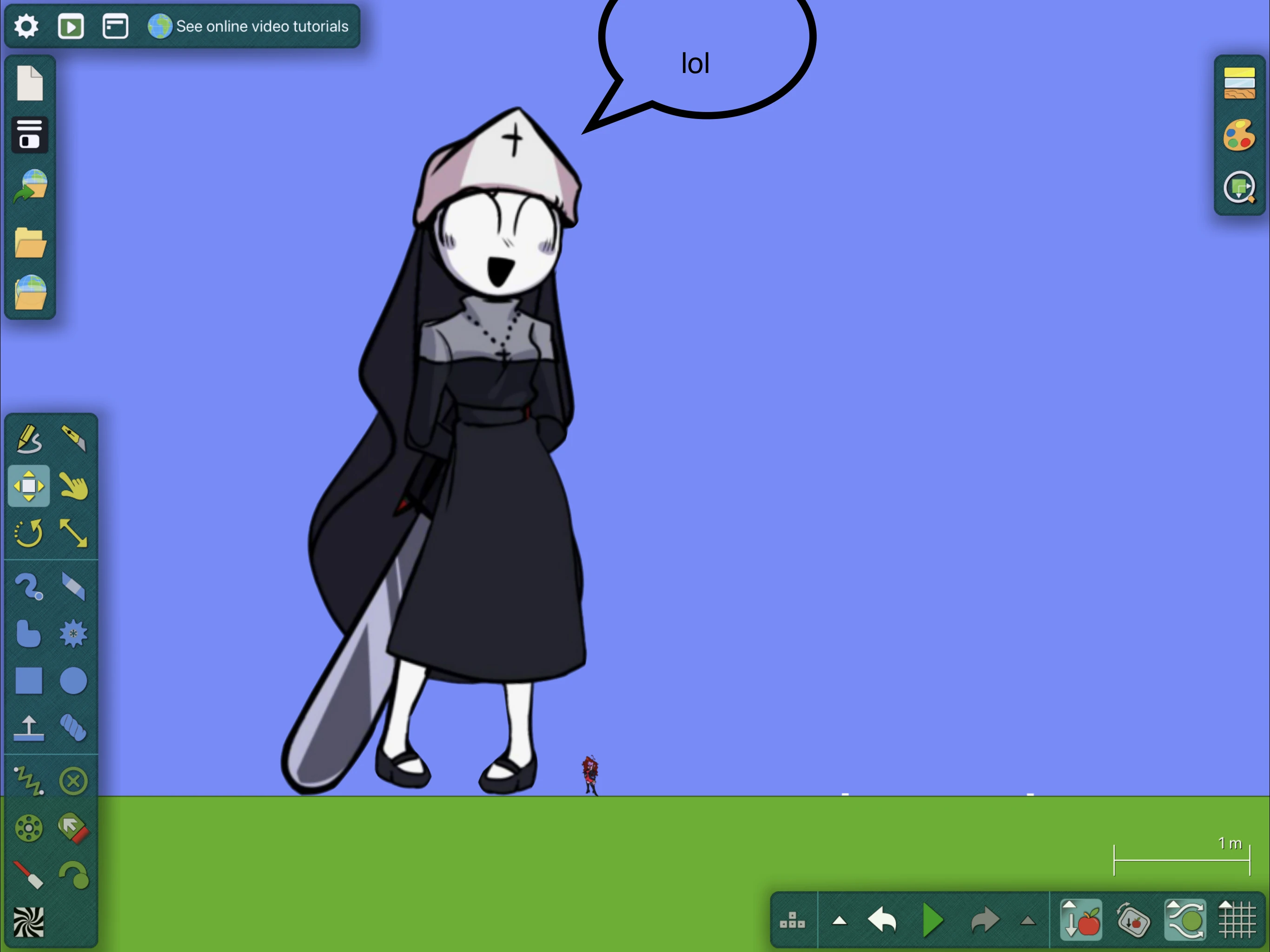
Task: Toggle the grid display
Action: [x=1237, y=920]
